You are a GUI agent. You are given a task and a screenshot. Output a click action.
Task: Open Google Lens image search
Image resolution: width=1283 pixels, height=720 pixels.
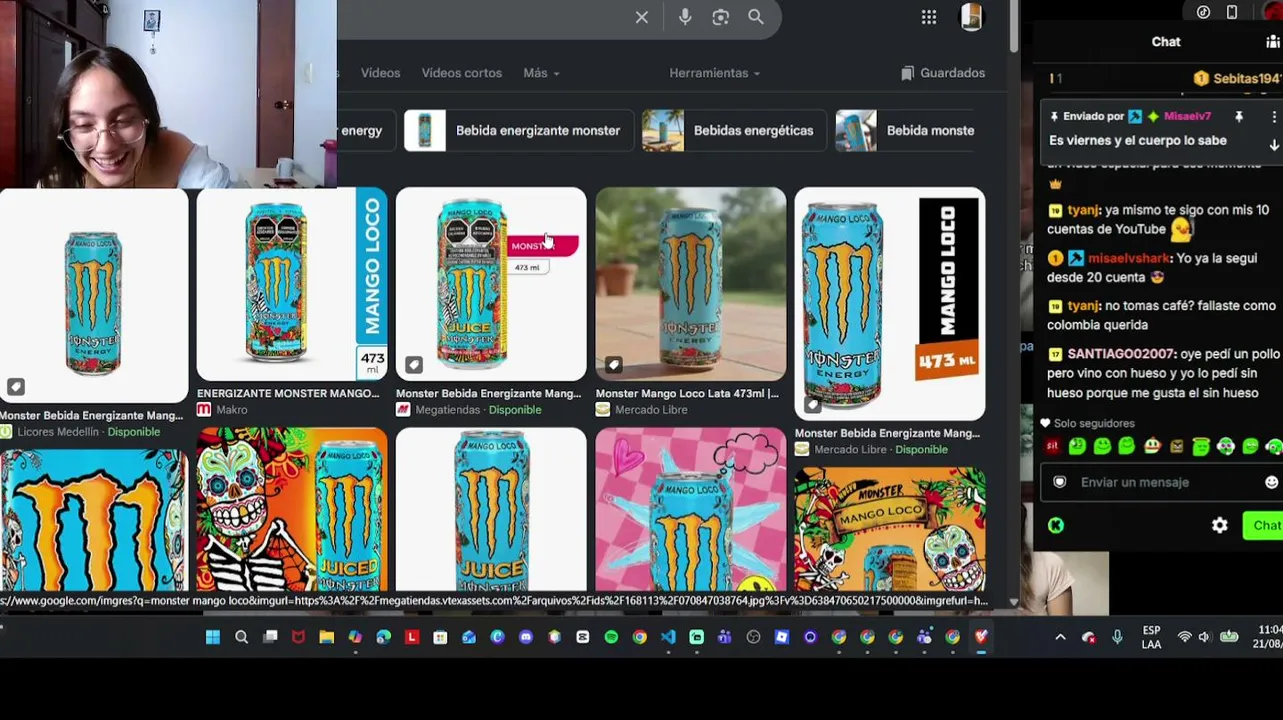click(720, 17)
